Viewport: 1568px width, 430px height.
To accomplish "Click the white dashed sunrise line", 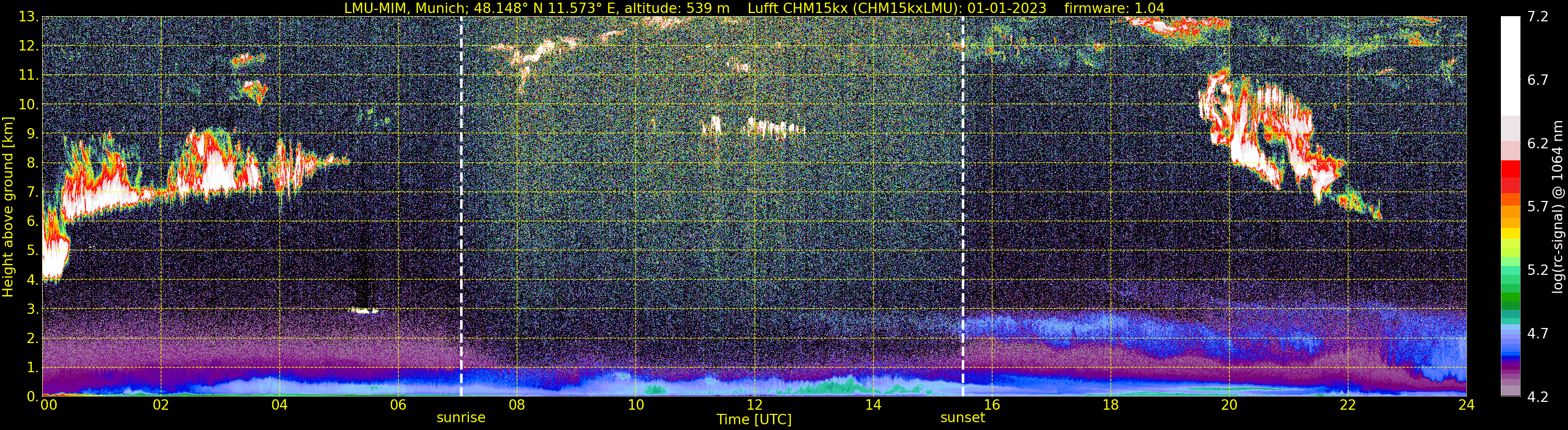I will click(461, 207).
